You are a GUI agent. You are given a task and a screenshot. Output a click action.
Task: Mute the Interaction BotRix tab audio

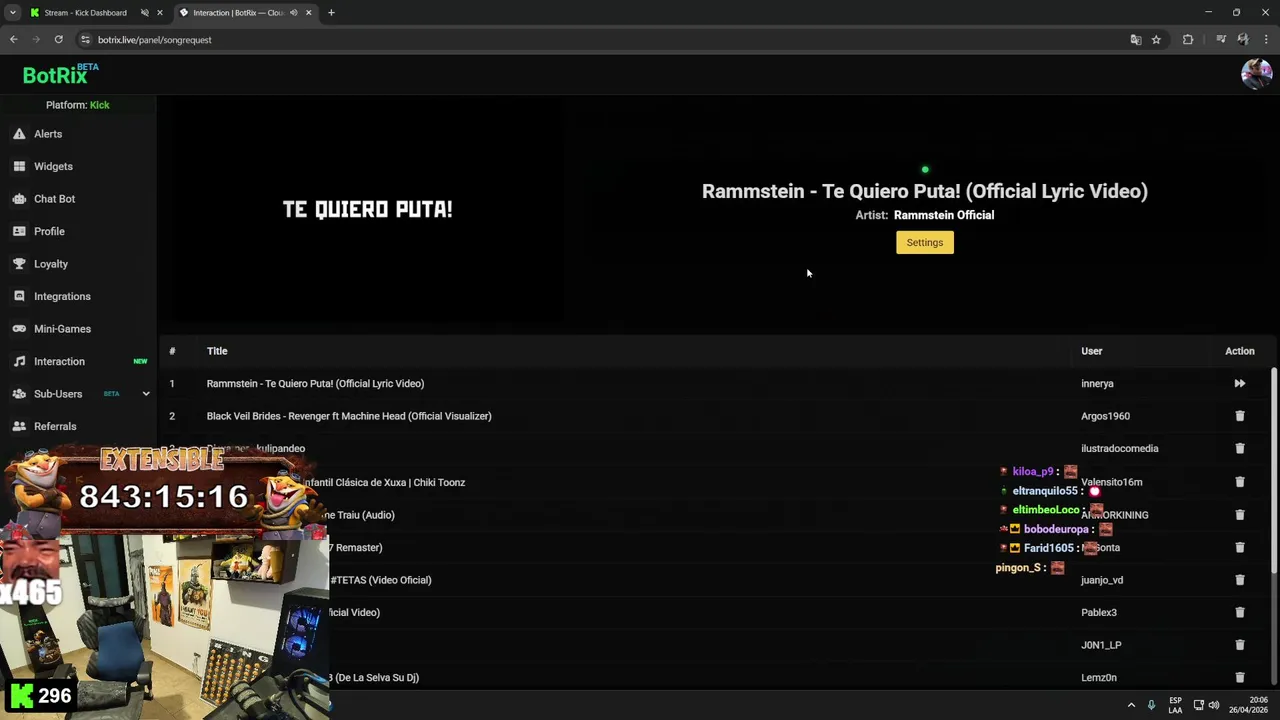click(x=293, y=13)
